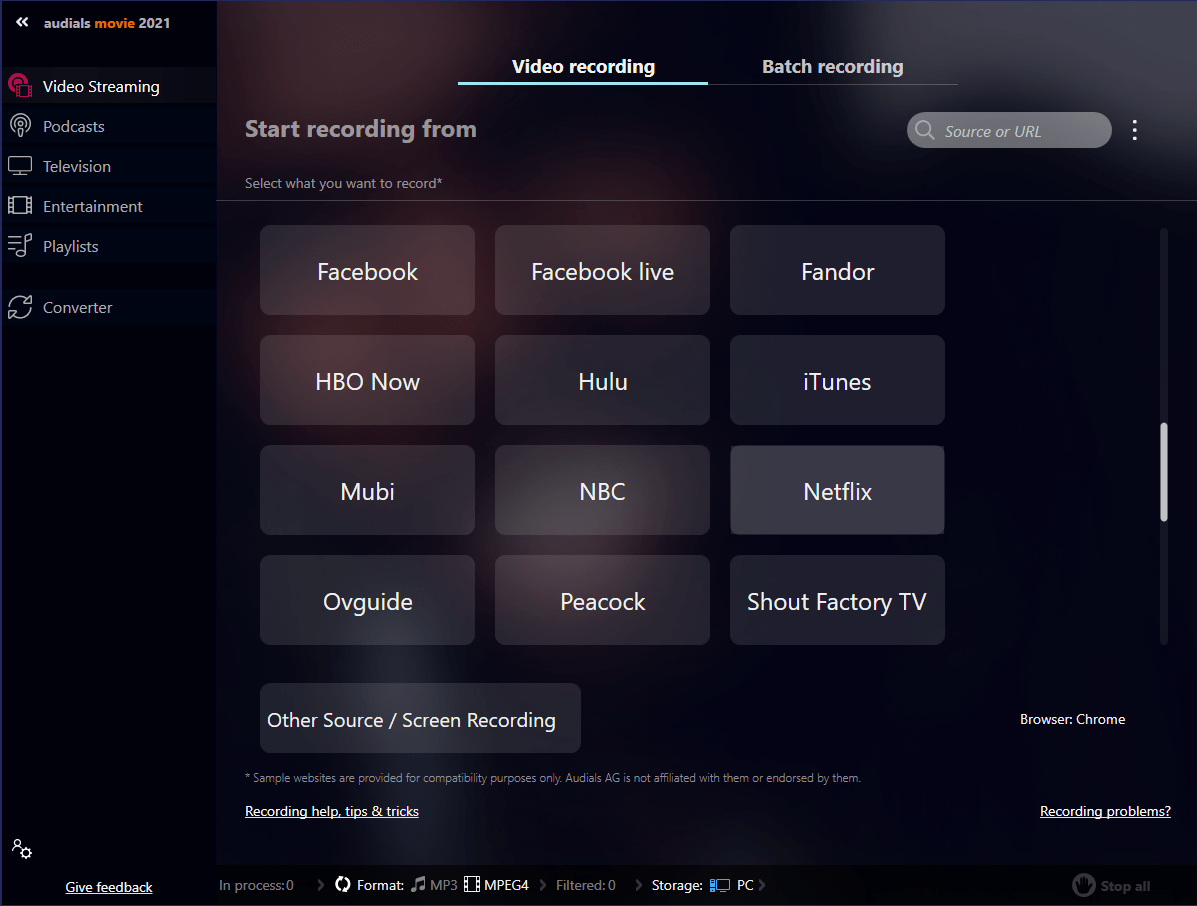Open account settings via gear icon
This screenshot has height=906, width=1197.
pos(21,848)
